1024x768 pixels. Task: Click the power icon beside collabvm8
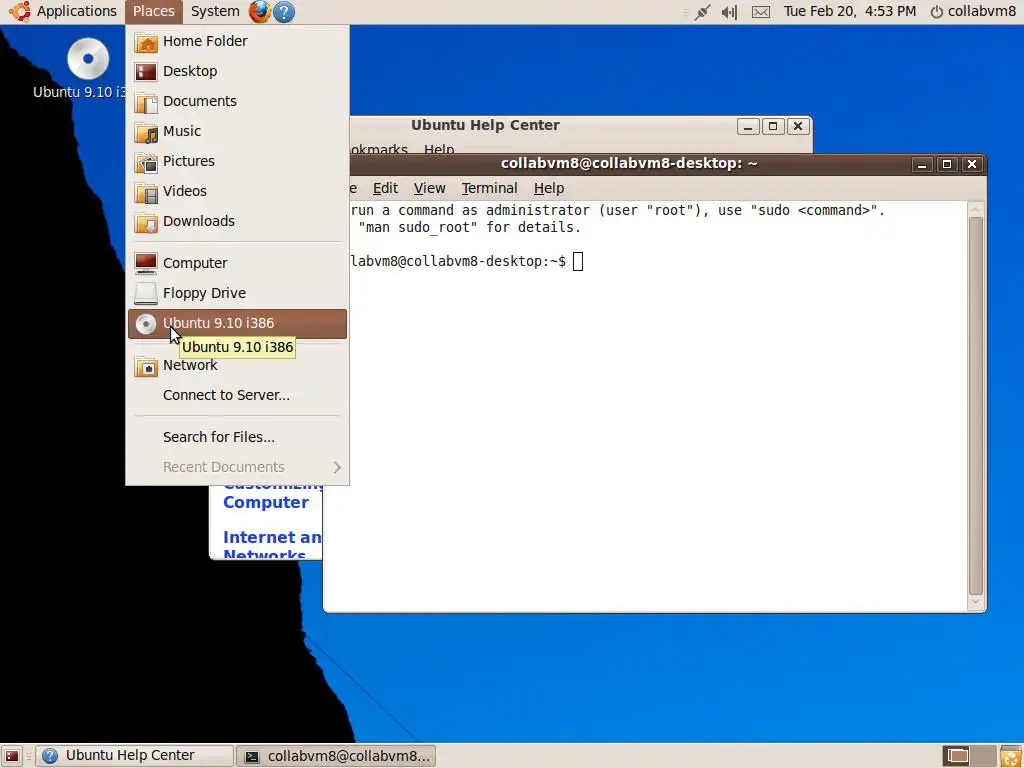tap(936, 12)
